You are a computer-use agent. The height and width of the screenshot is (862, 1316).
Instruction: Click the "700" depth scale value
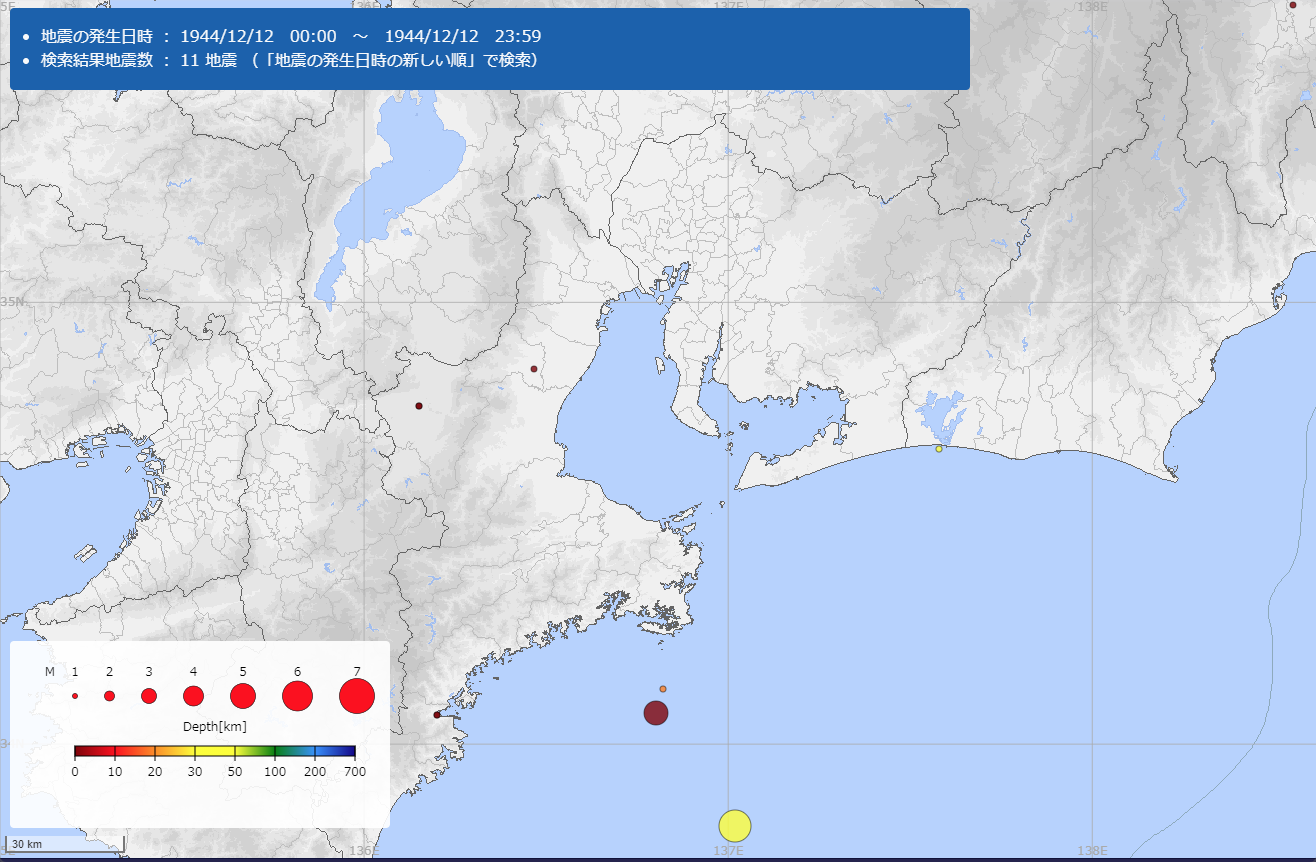[355, 772]
